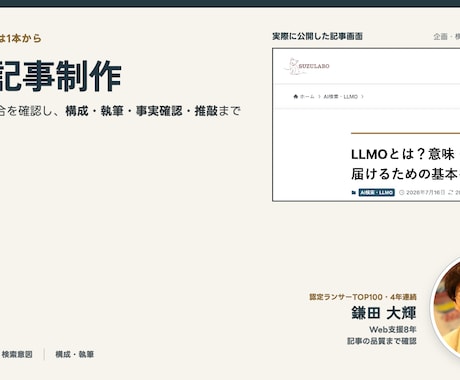Open the ホーム breadcrumb link
This screenshot has width=460, height=380.
point(307,97)
